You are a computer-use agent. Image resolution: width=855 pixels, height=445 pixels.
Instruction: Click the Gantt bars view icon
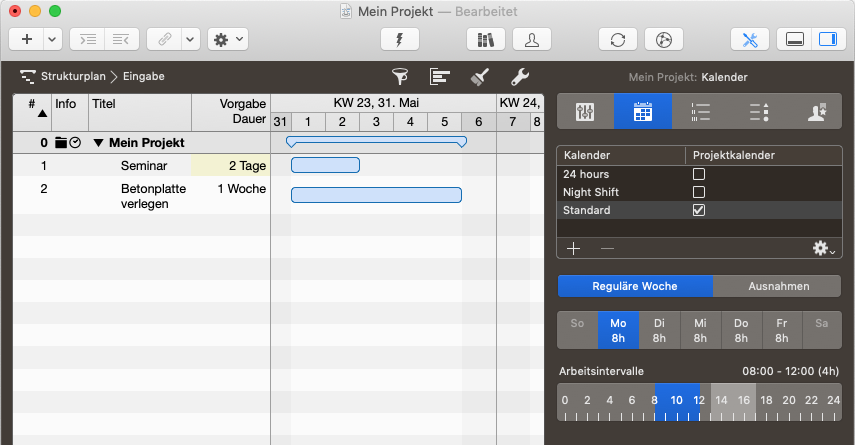coord(440,76)
